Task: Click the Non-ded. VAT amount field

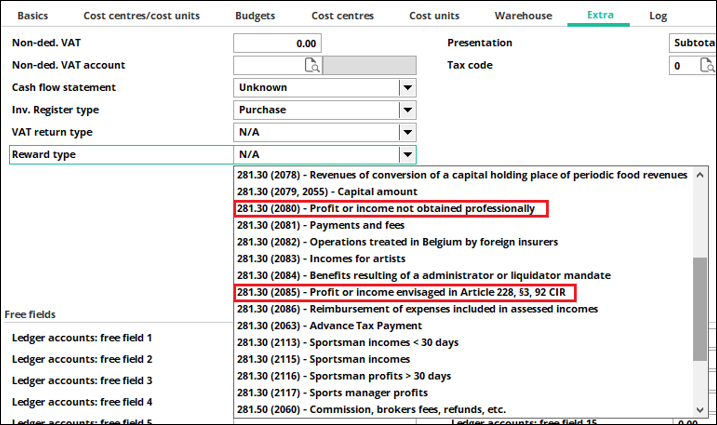Action: point(277,44)
